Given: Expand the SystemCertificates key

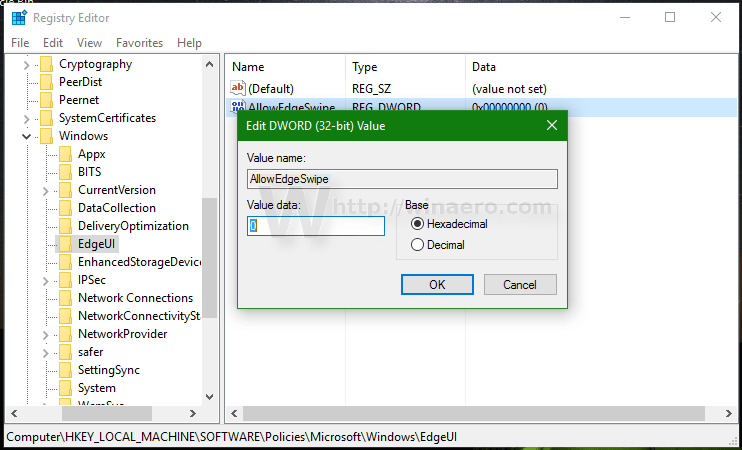Looking at the screenshot, I should click(x=26, y=119).
